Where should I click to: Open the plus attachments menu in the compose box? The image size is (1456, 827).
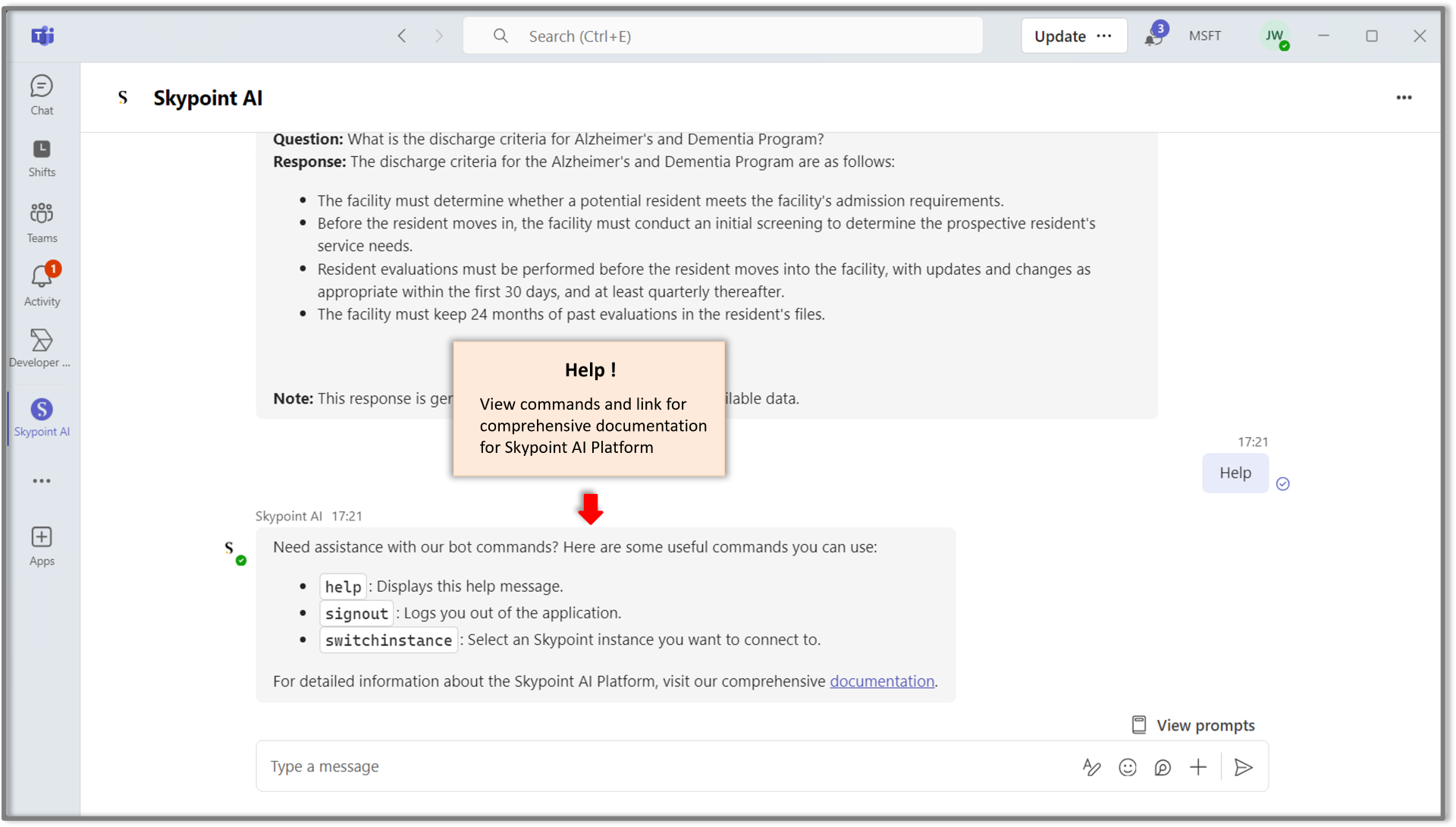(x=1198, y=767)
